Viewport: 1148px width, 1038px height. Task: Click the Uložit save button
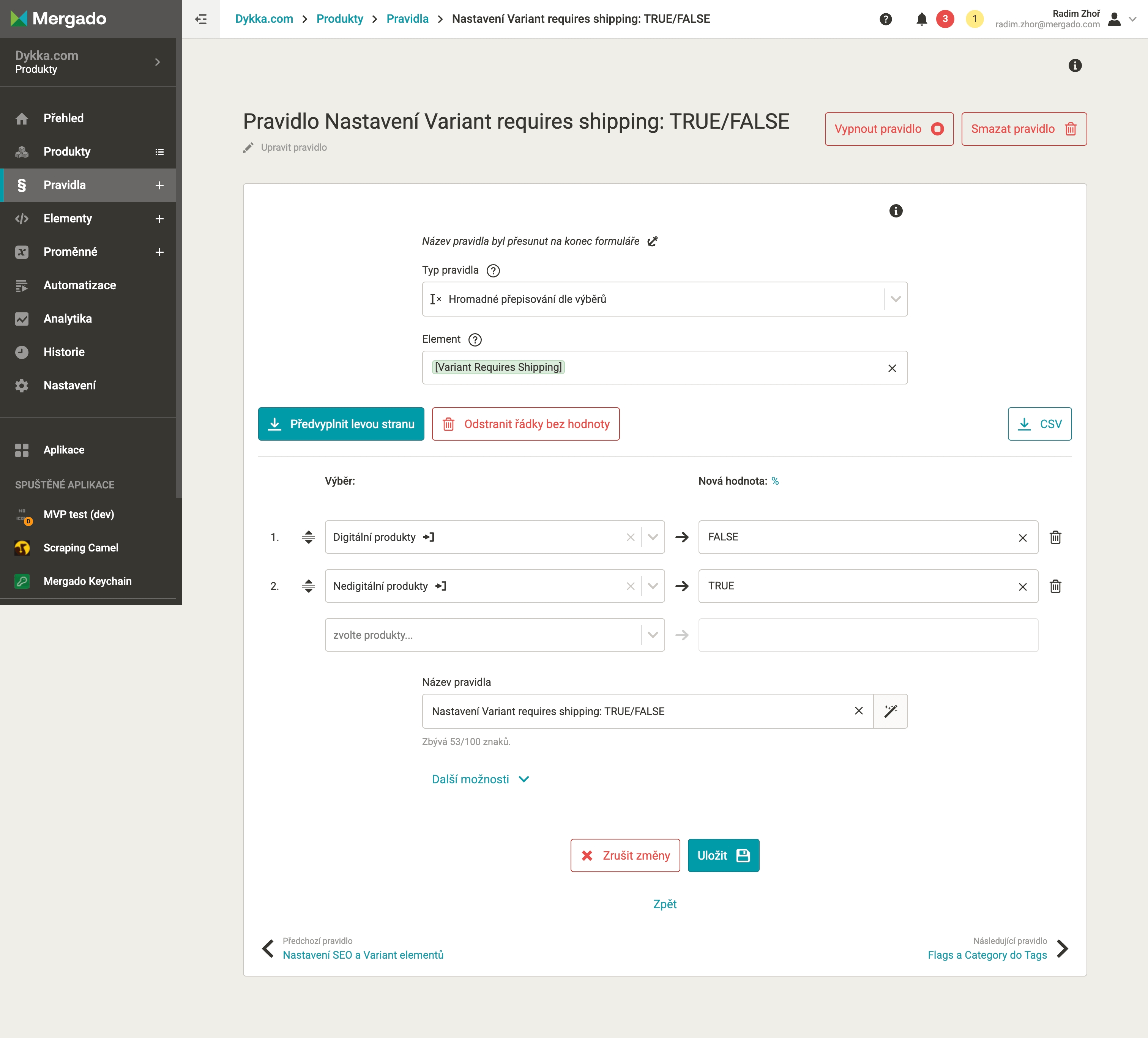[723, 855]
